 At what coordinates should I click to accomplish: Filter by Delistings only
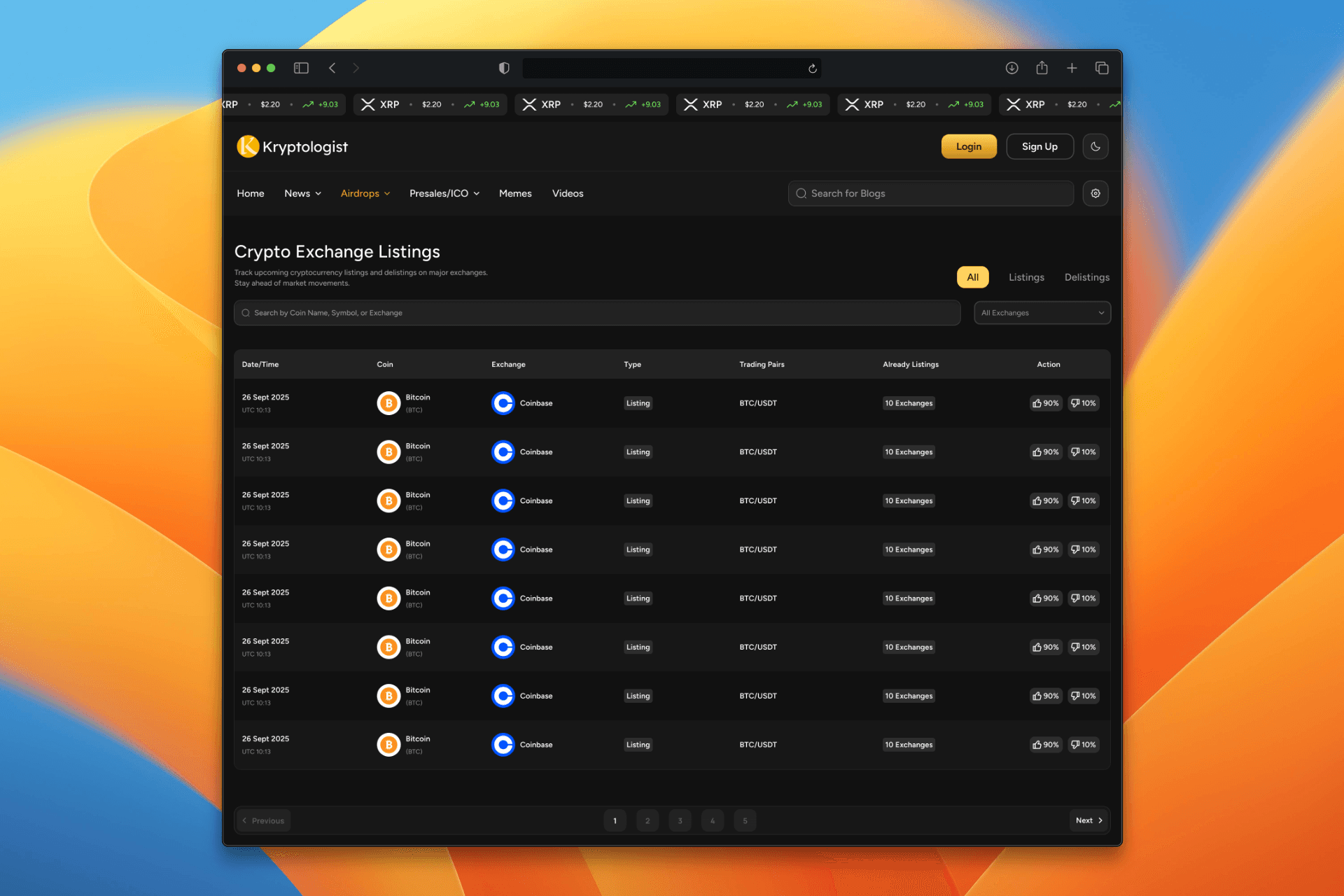[1086, 277]
